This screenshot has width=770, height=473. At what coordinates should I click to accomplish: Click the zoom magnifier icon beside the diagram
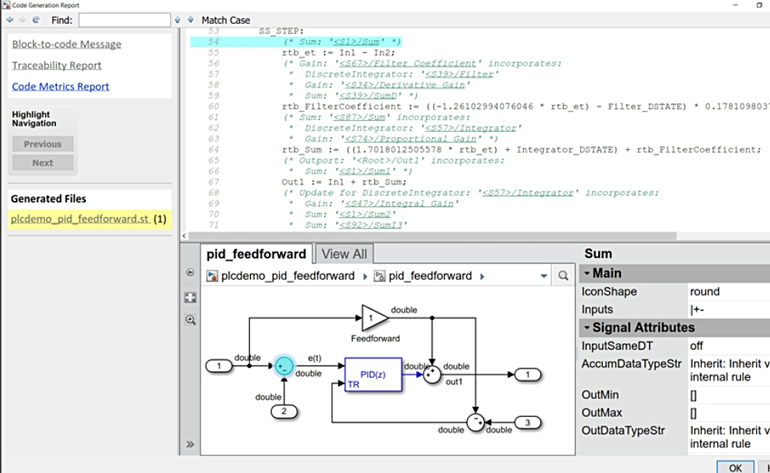click(190, 320)
